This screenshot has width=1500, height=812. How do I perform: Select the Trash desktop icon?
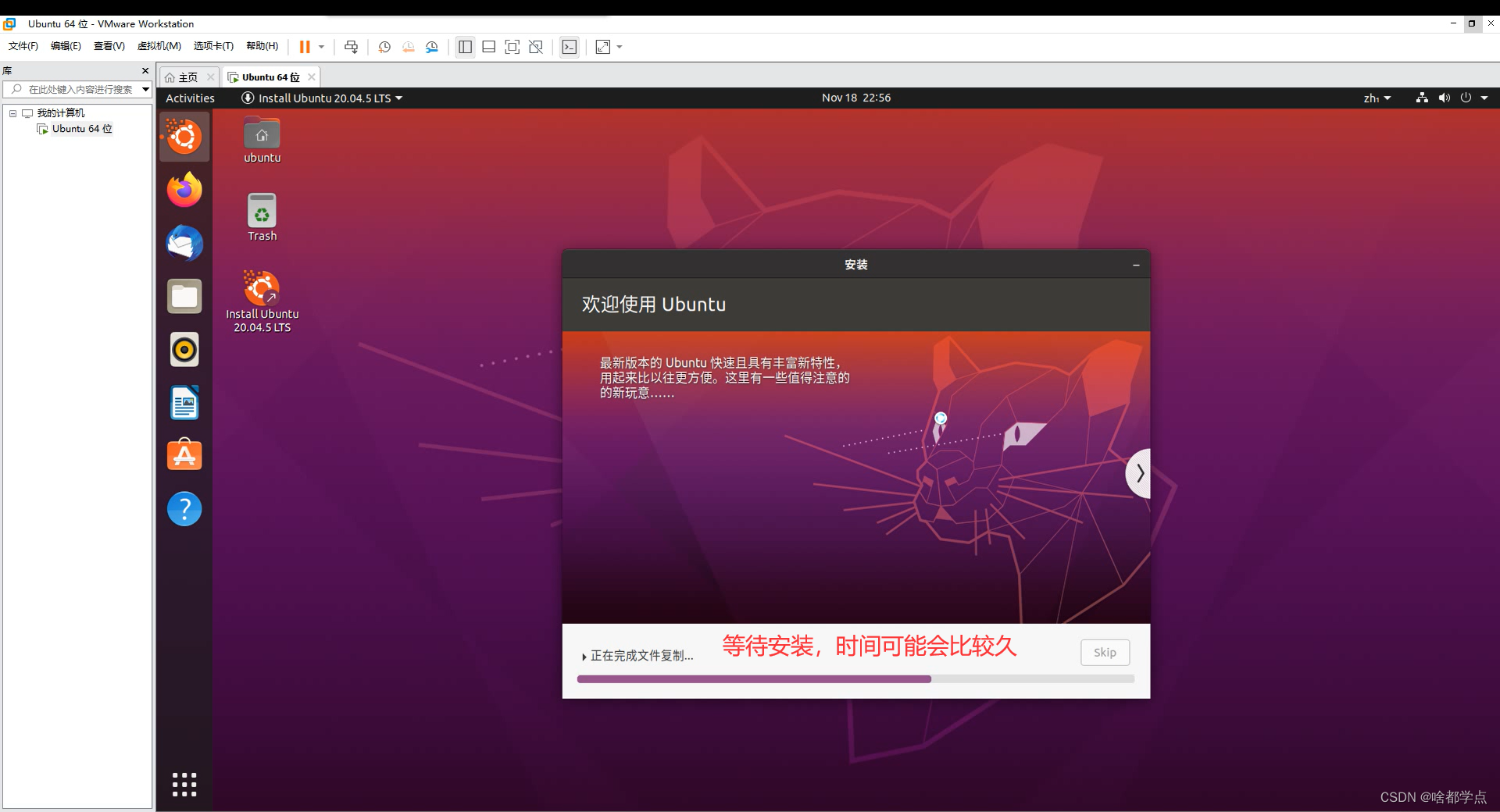[x=262, y=217]
